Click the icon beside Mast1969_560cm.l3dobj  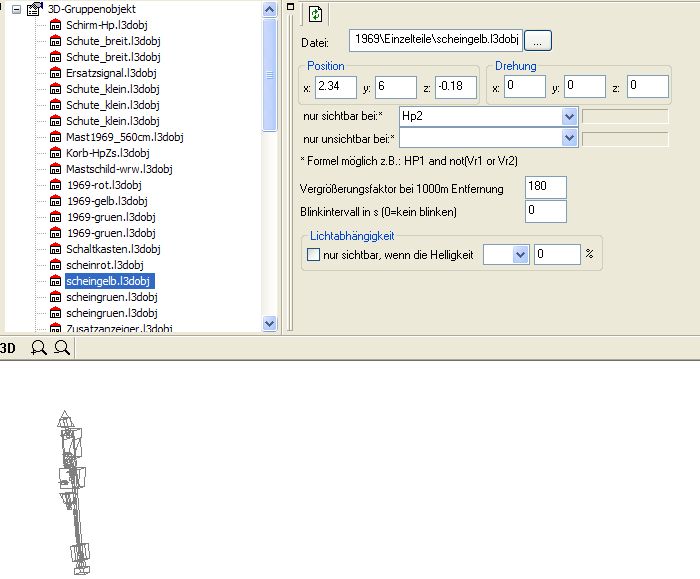[x=55, y=137]
